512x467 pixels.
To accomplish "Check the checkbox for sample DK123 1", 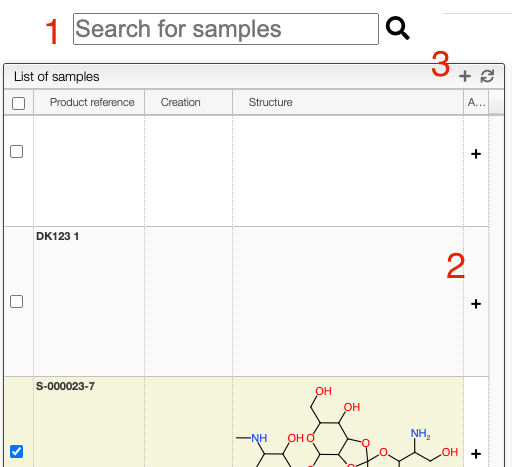I will coord(16,302).
